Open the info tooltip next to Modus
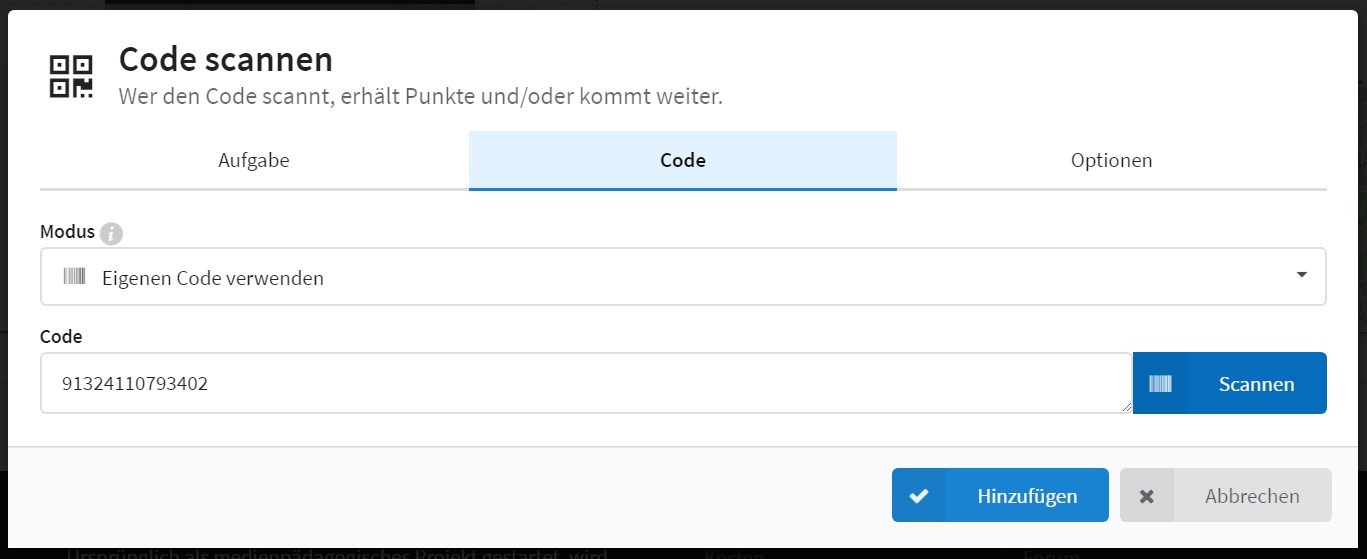 (111, 234)
